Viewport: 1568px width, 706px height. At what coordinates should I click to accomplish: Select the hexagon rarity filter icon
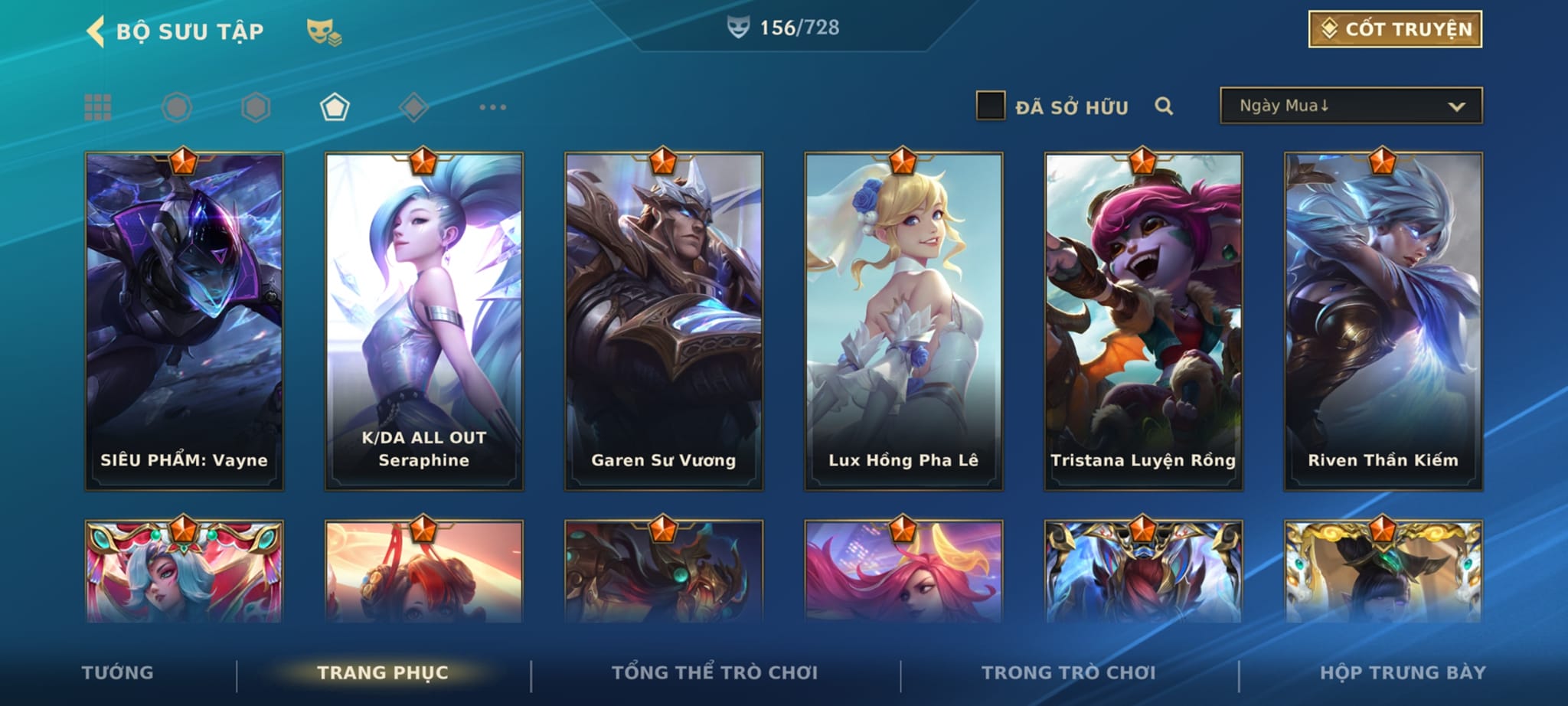(256, 107)
